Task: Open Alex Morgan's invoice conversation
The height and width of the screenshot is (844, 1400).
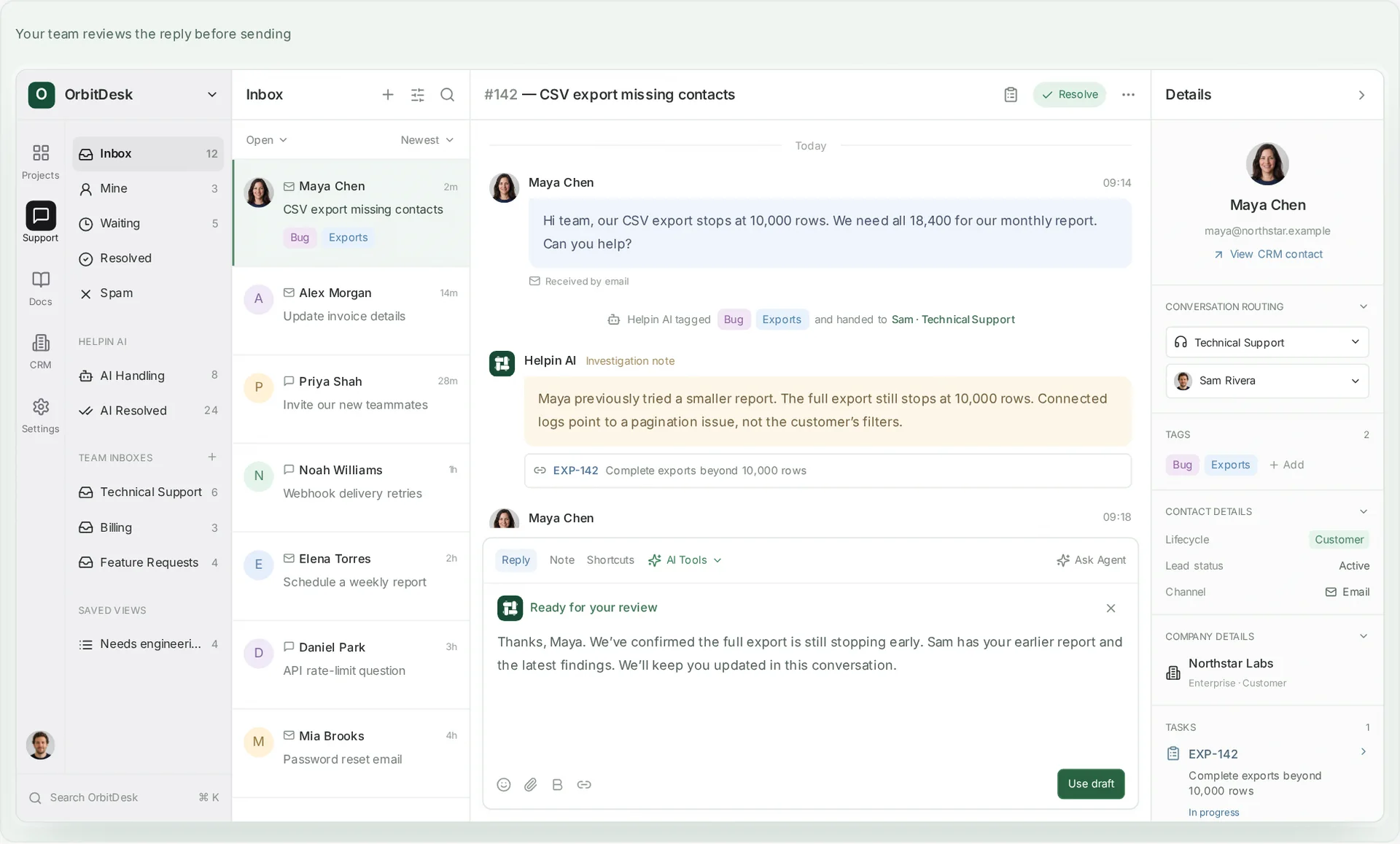Action: [x=351, y=311]
